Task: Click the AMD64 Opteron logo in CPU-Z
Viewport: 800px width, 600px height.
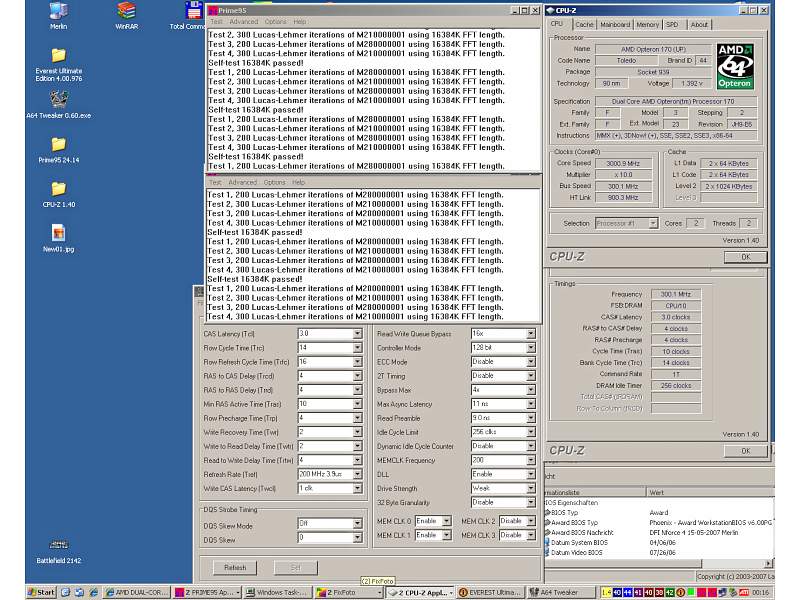Action: coord(735,66)
